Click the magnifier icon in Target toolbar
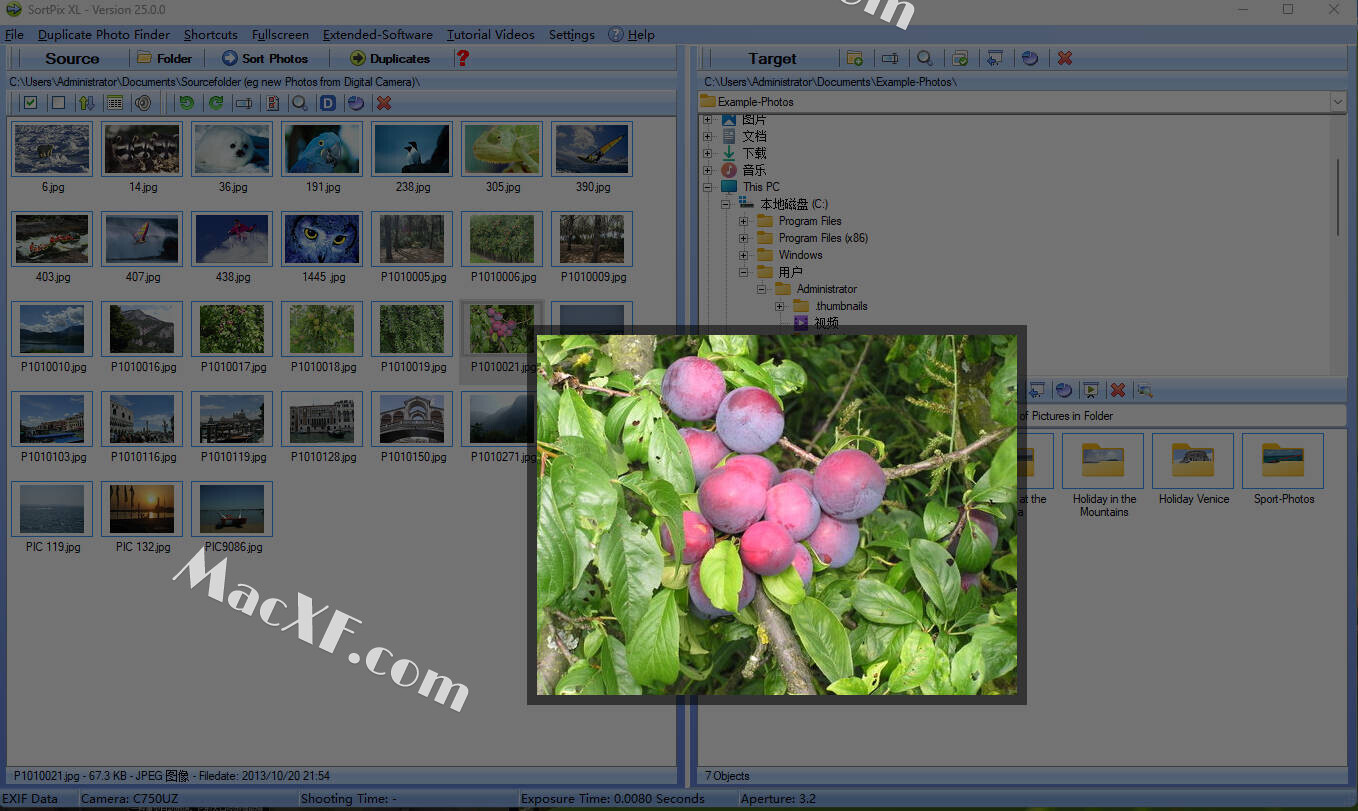Viewport: 1358px width, 811px height. coord(925,58)
